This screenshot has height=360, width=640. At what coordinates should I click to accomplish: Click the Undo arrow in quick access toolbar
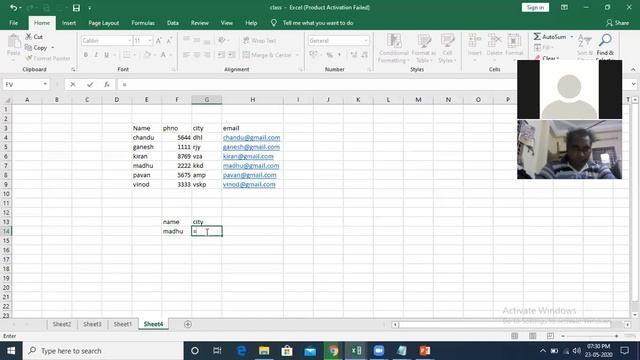(x=13, y=8)
